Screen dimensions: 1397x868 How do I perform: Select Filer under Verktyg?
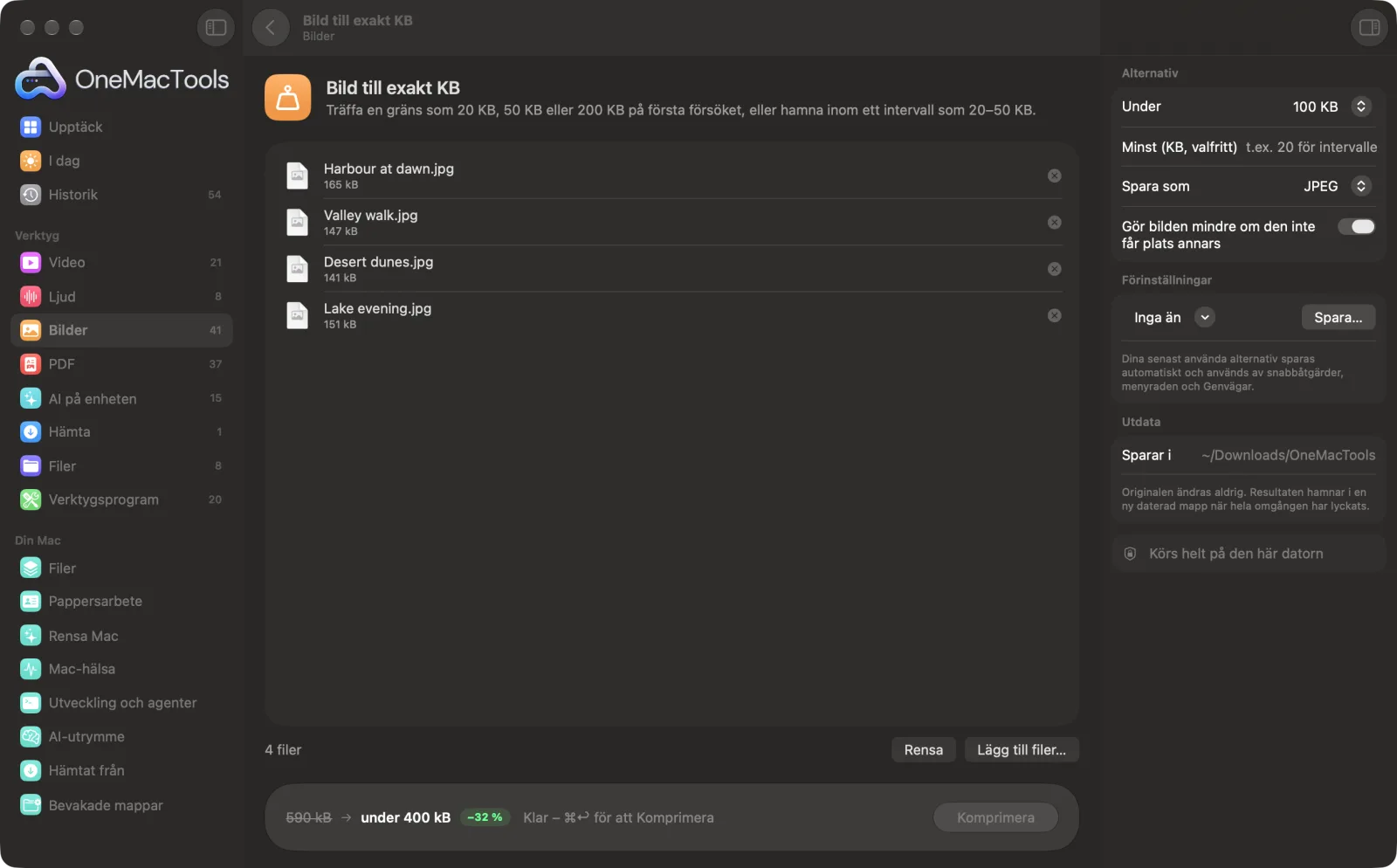pyautogui.click(x=121, y=466)
